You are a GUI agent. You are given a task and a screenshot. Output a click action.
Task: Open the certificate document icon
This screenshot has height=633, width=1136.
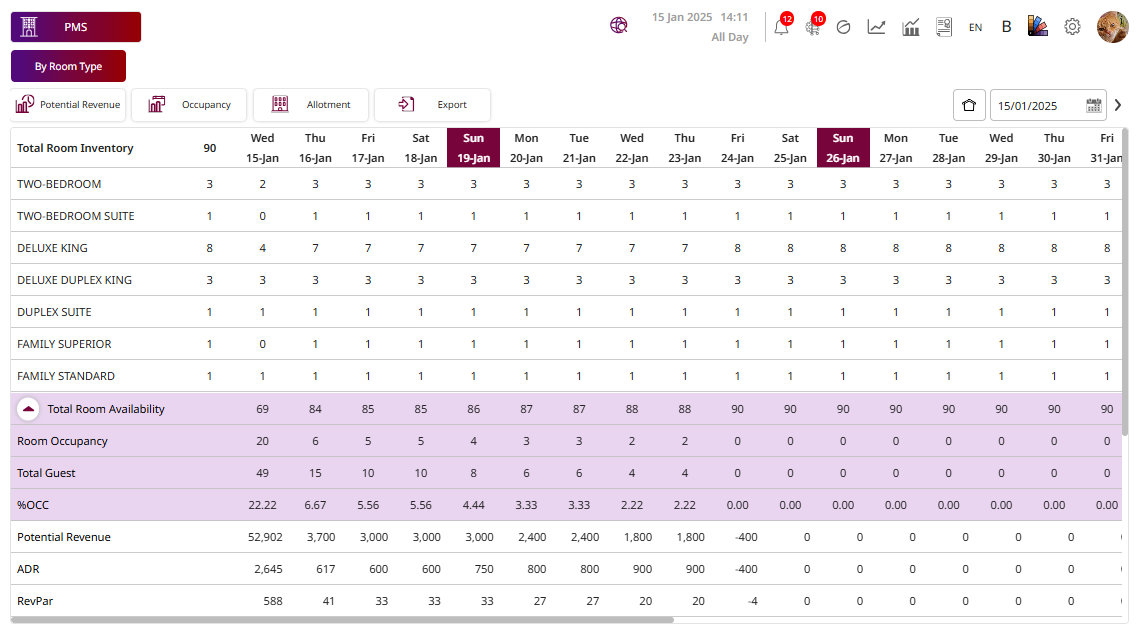click(x=943, y=27)
